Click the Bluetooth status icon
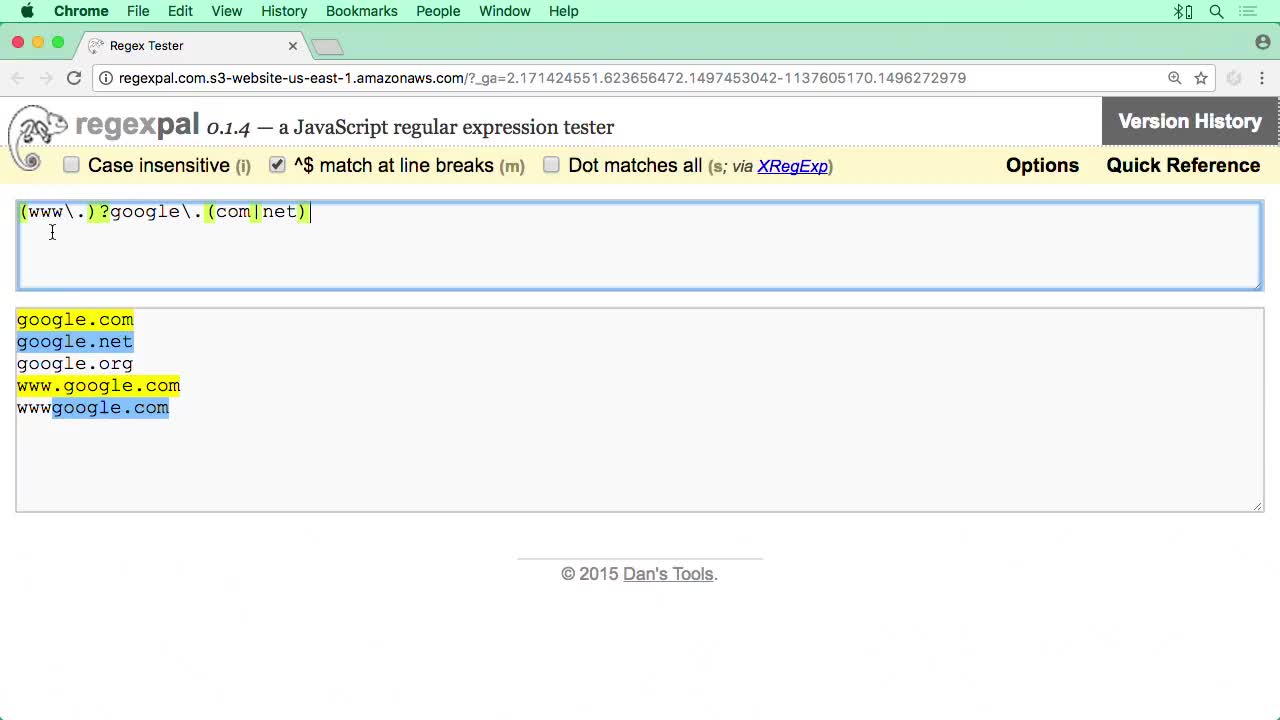Image resolution: width=1280 pixels, height=720 pixels. click(x=1183, y=11)
